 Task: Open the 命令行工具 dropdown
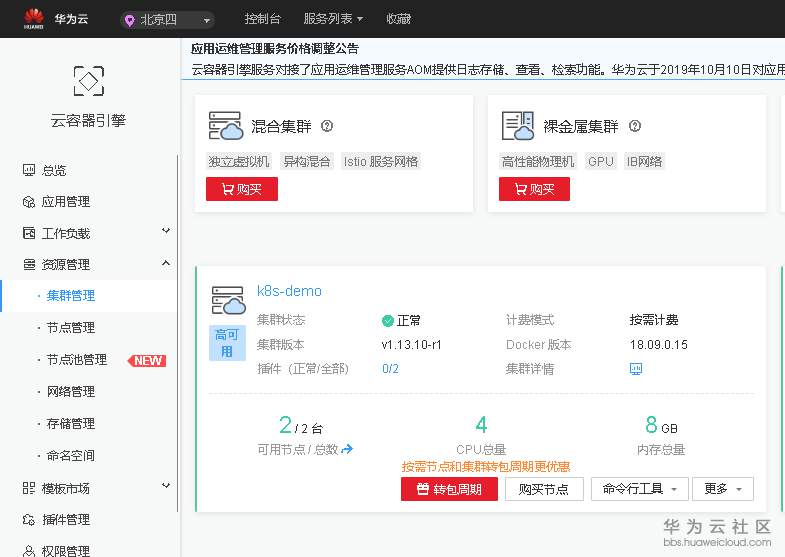[x=640, y=489]
